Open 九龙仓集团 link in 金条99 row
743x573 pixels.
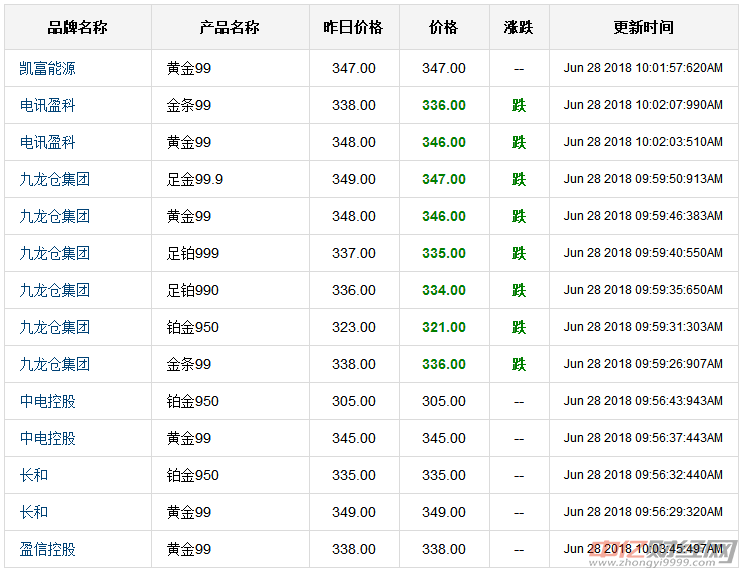[x=54, y=364]
